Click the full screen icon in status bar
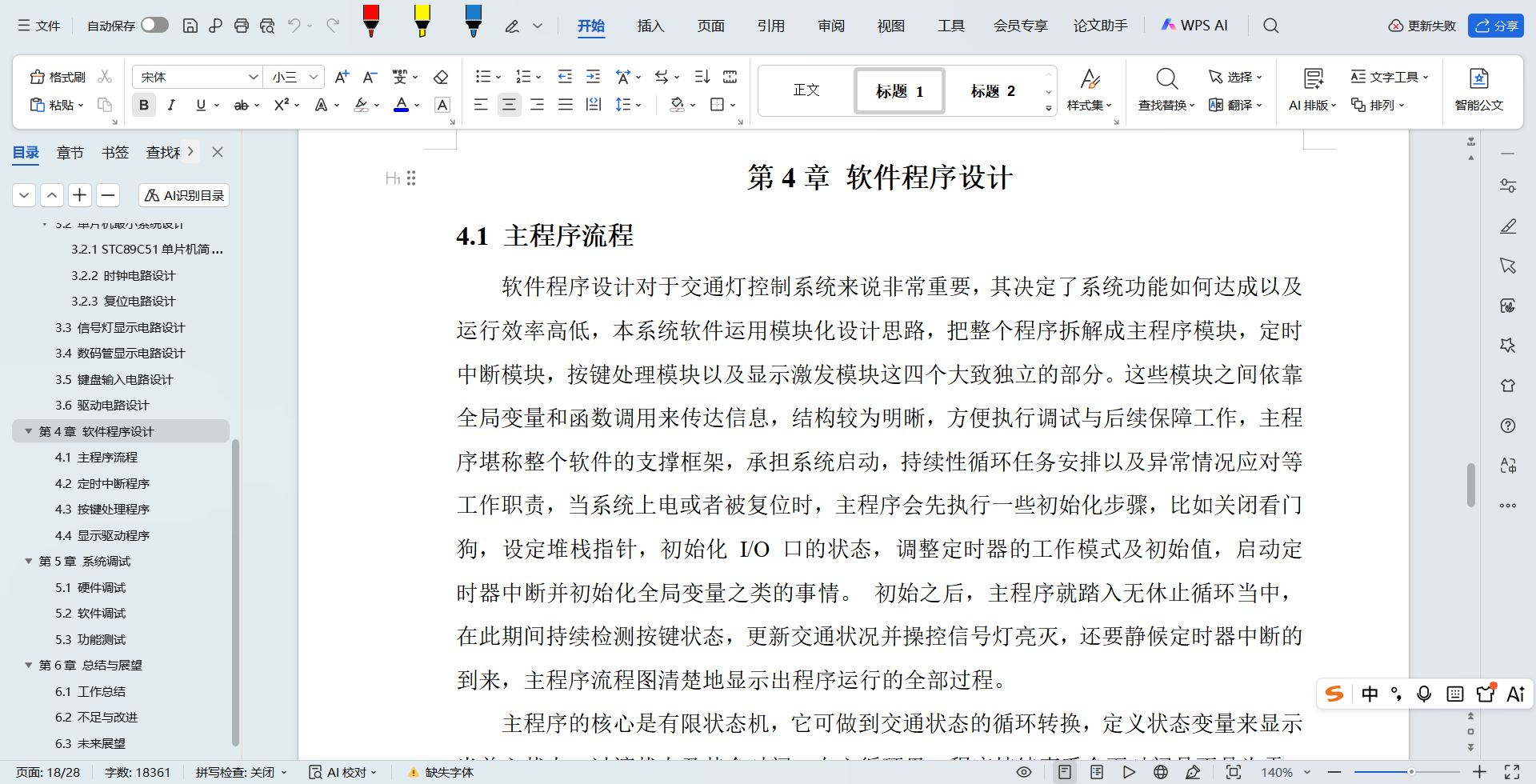This screenshot has height=784, width=1536. (x=1512, y=772)
